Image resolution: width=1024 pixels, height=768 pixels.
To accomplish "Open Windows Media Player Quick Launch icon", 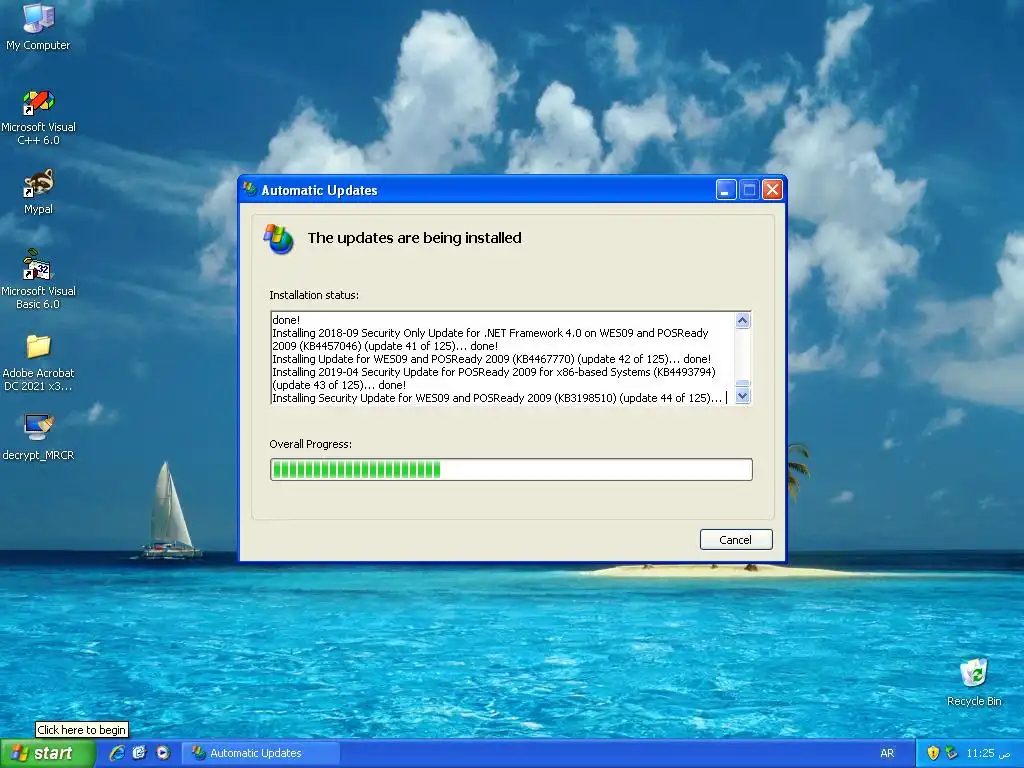I will pyautogui.click(x=163, y=753).
